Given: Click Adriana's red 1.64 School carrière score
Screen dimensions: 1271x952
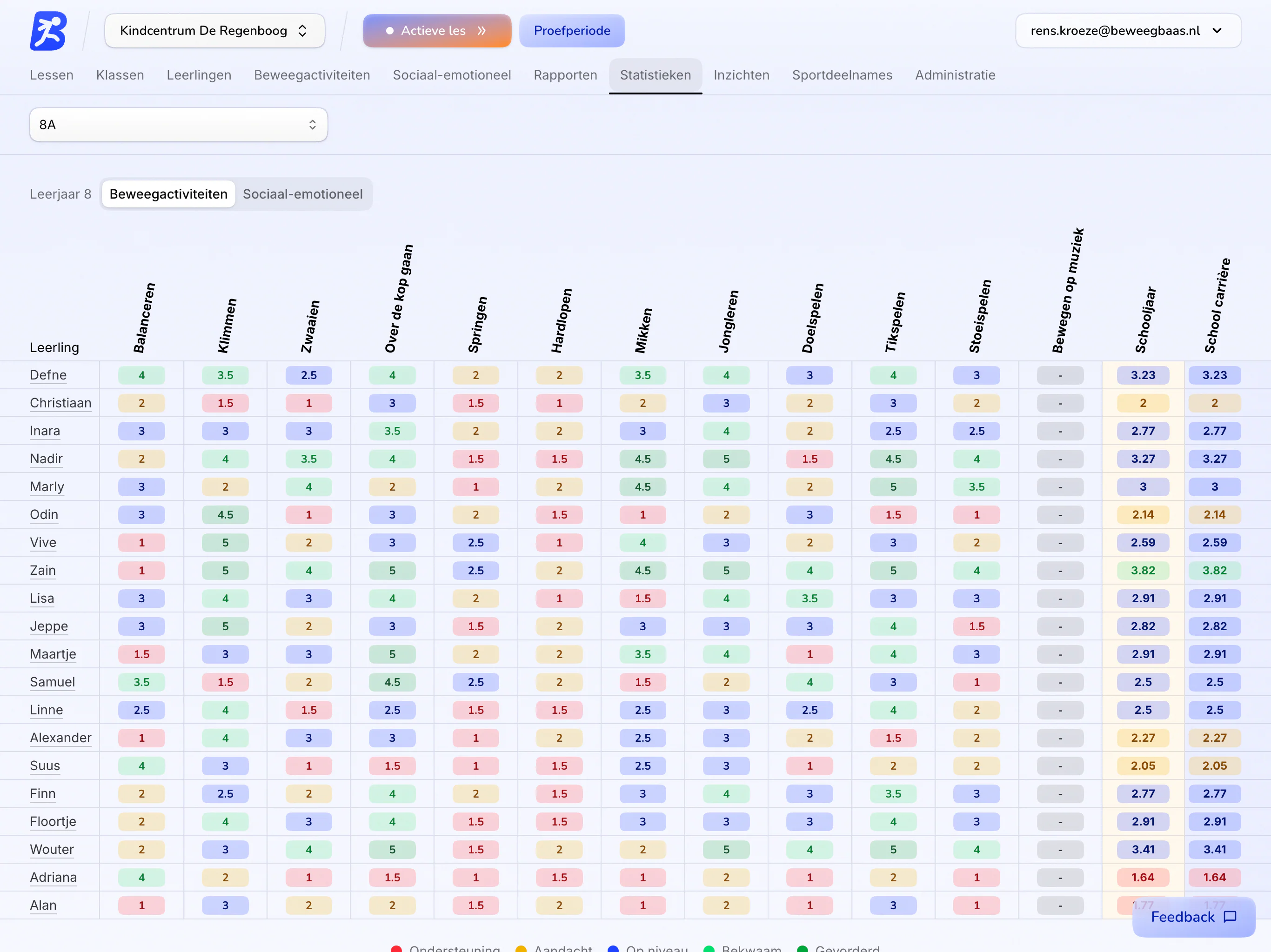Looking at the screenshot, I should (1215, 877).
